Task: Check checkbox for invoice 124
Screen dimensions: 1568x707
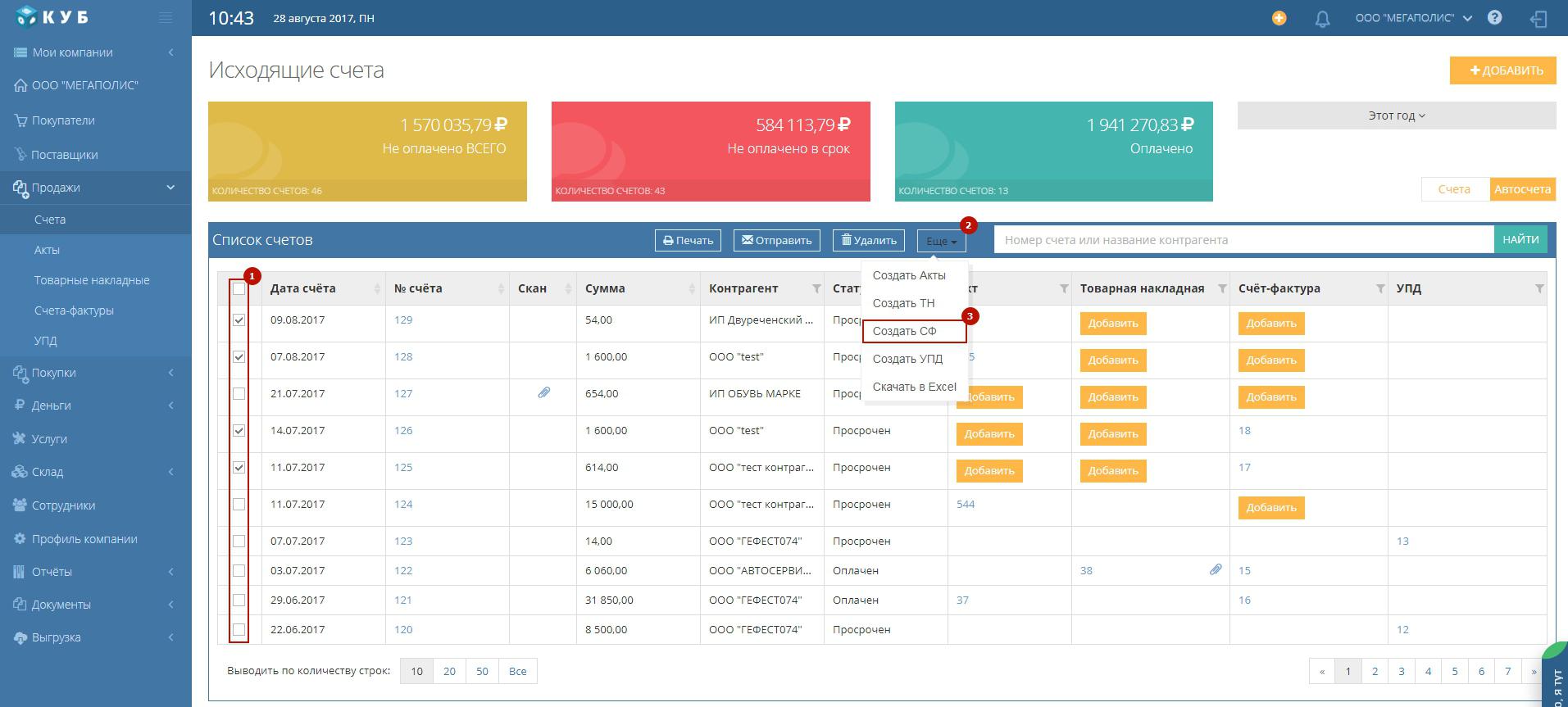Action: [239, 504]
